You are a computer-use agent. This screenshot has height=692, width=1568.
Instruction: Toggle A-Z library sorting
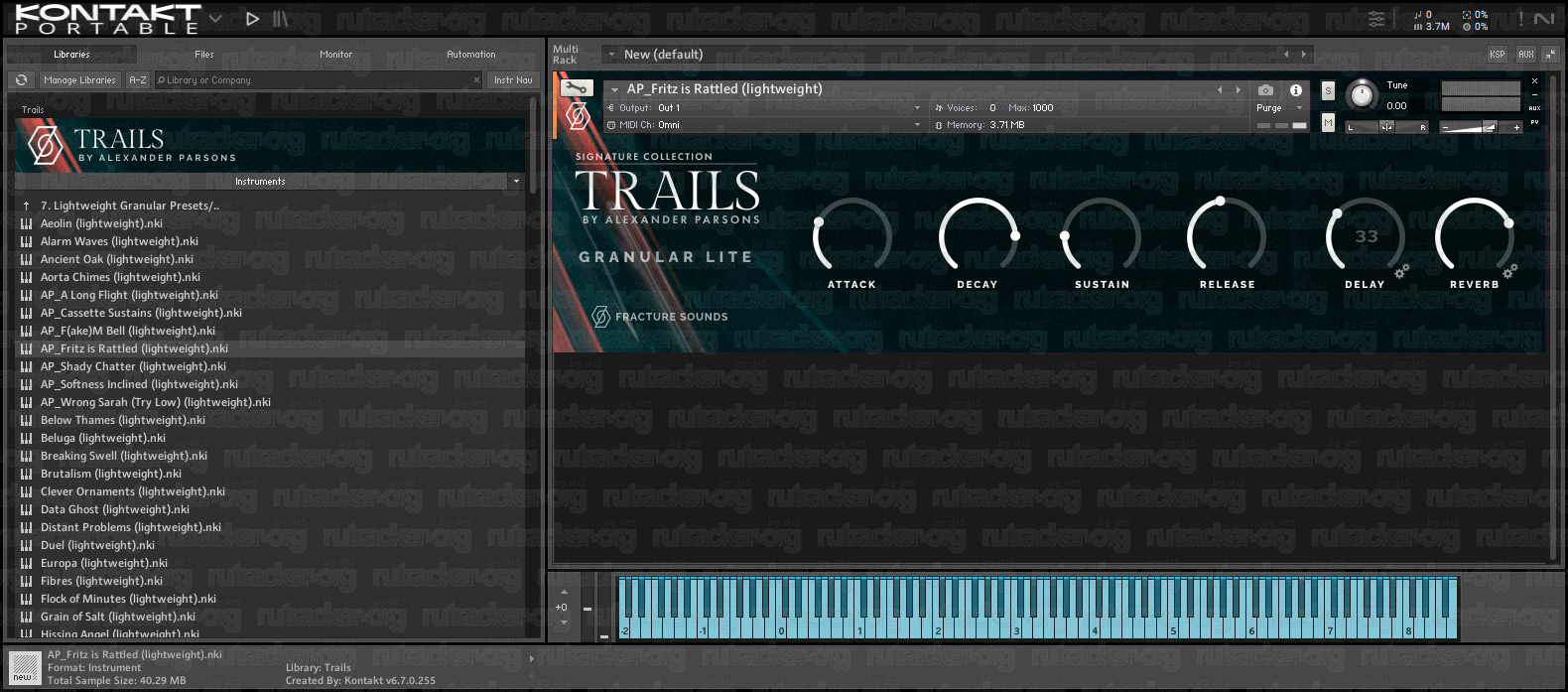pyautogui.click(x=138, y=80)
